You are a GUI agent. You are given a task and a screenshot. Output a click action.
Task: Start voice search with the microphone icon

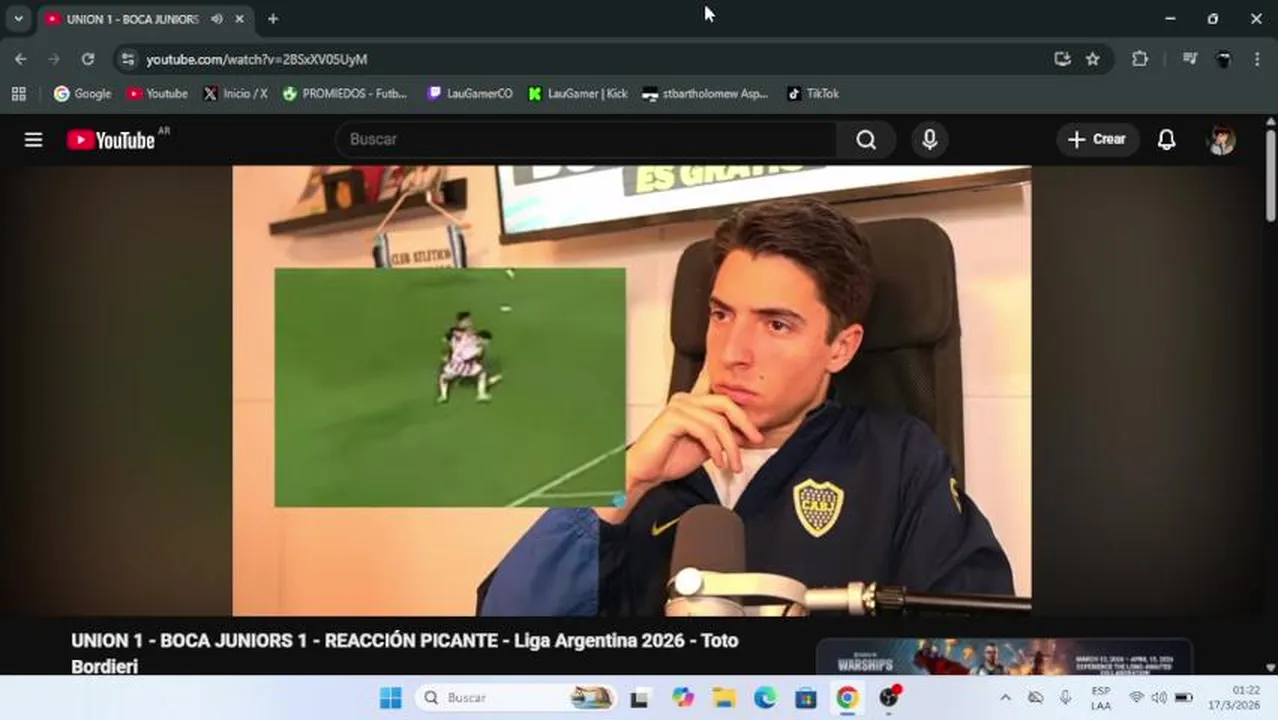coord(929,139)
